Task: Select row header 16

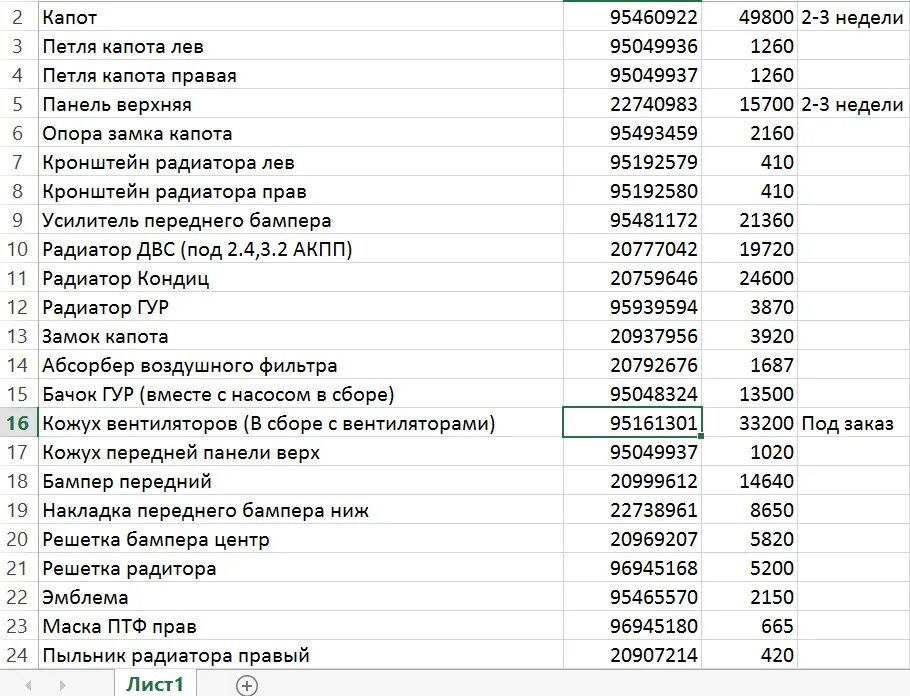Action: pos(19,423)
